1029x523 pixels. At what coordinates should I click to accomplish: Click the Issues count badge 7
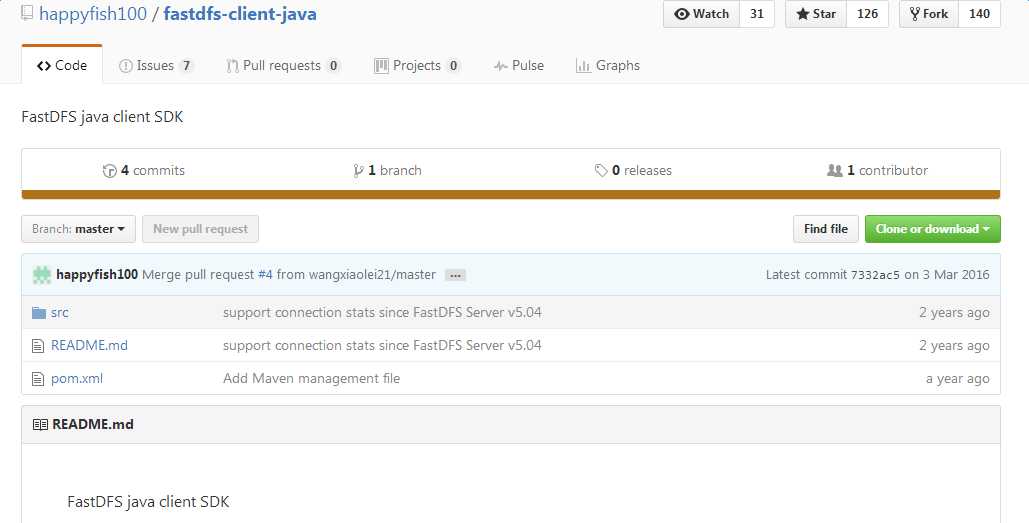186,66
